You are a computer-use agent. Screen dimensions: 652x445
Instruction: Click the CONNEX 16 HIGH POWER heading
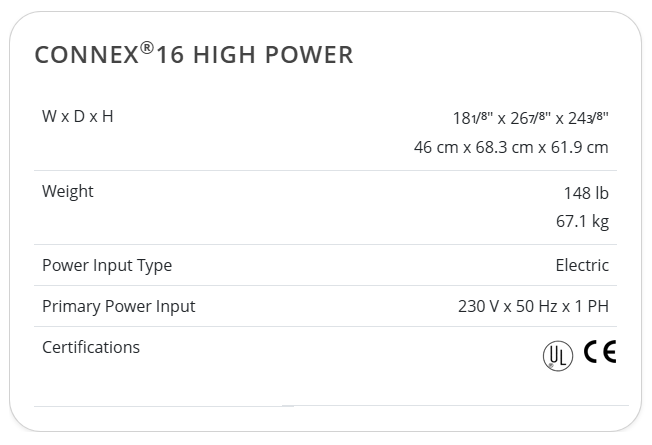[x=194, y=54]
